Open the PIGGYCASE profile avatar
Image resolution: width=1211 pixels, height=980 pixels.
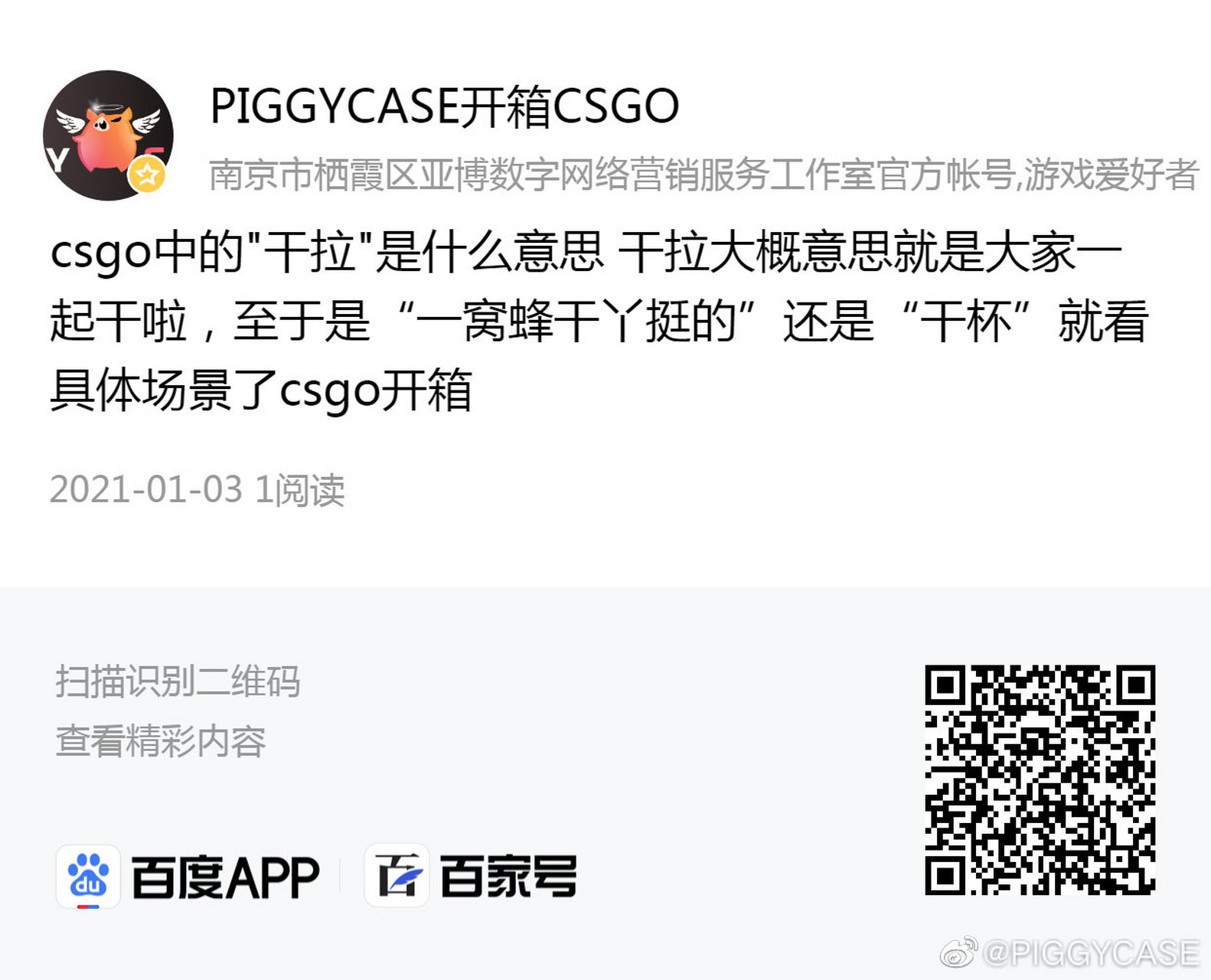(x=108, y=136)
